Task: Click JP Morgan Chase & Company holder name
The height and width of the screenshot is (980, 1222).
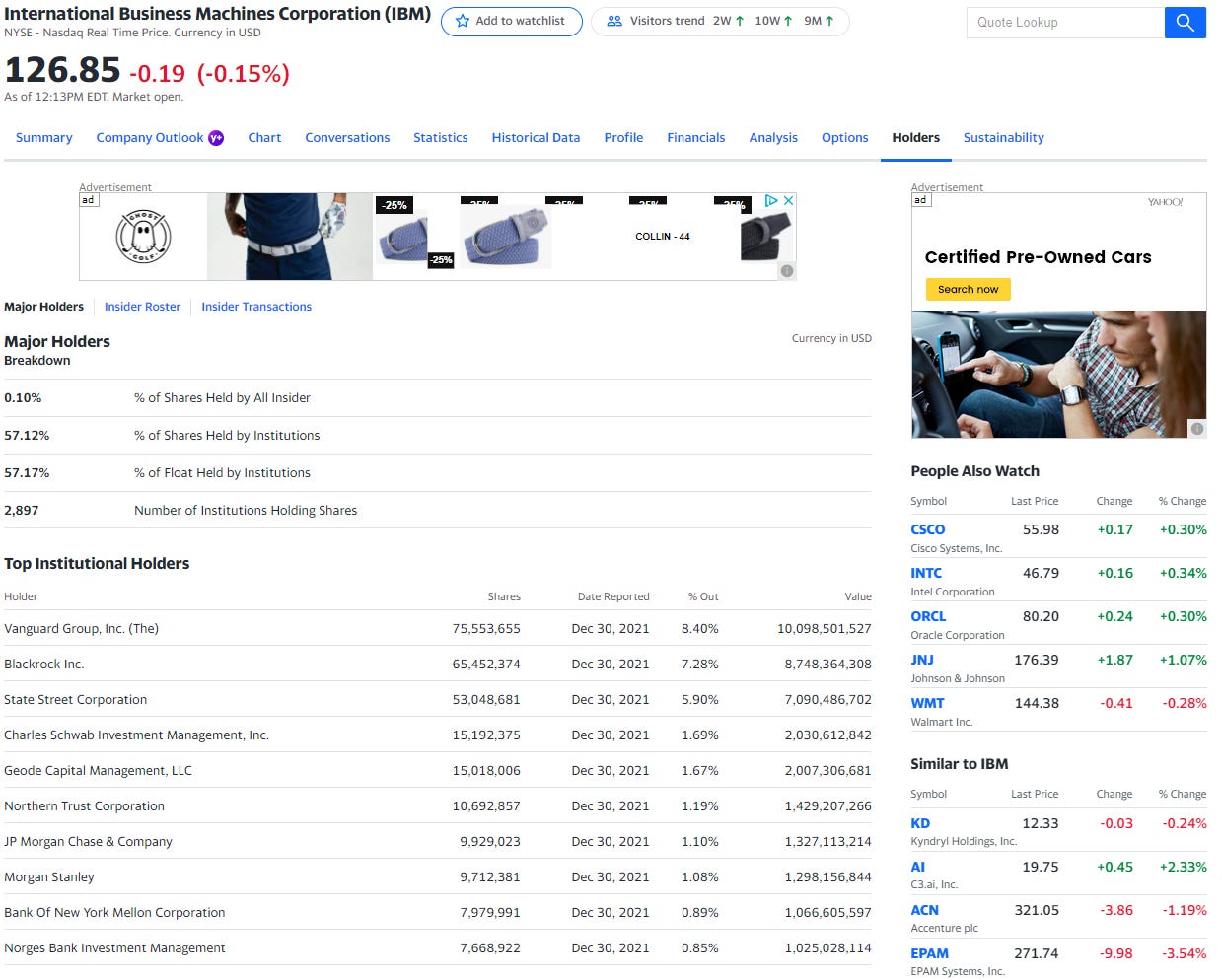Action: [x=88, y=841]
